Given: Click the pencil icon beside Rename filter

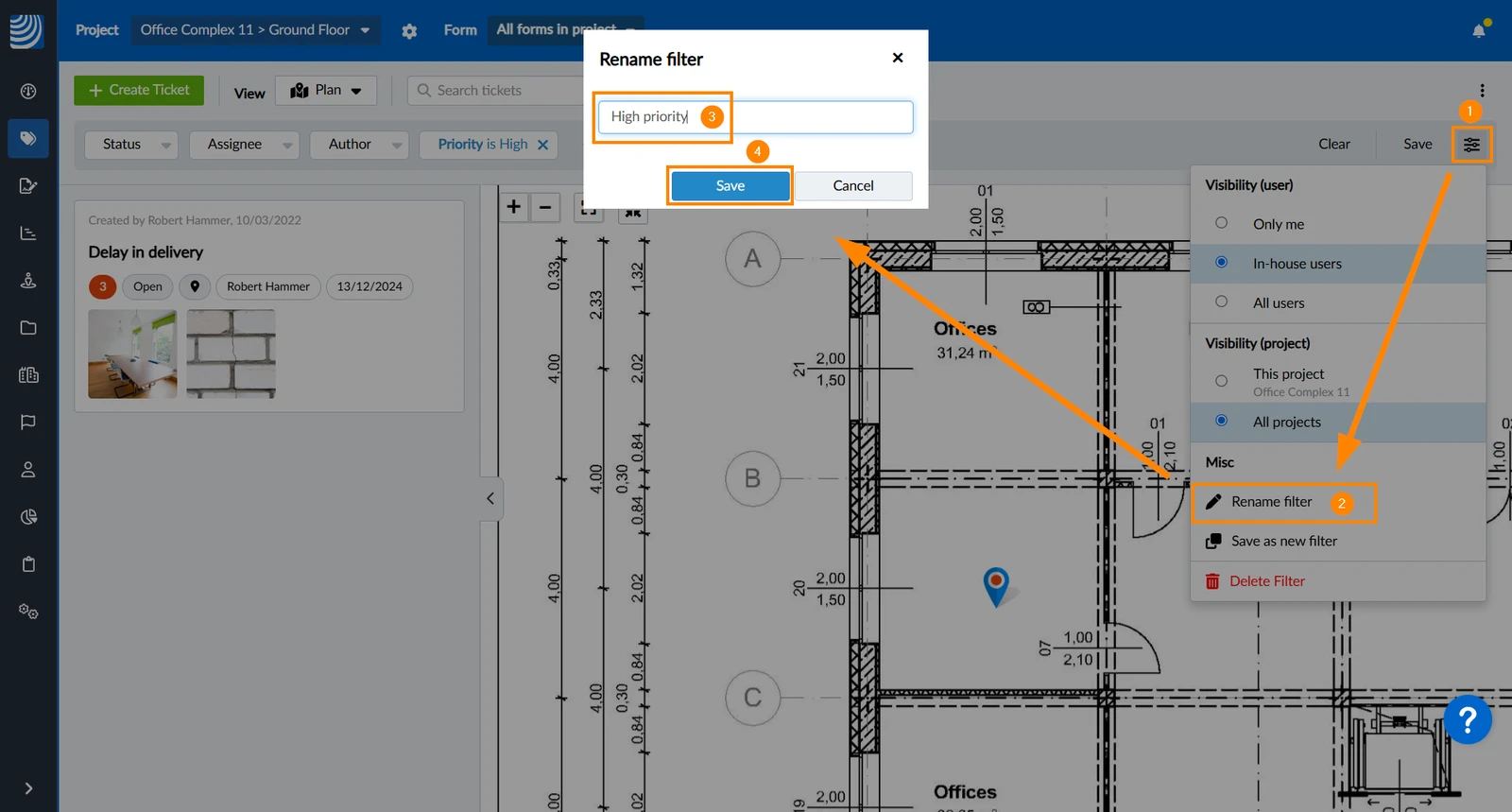Looking at the screenshot, I should (1213, 502).
